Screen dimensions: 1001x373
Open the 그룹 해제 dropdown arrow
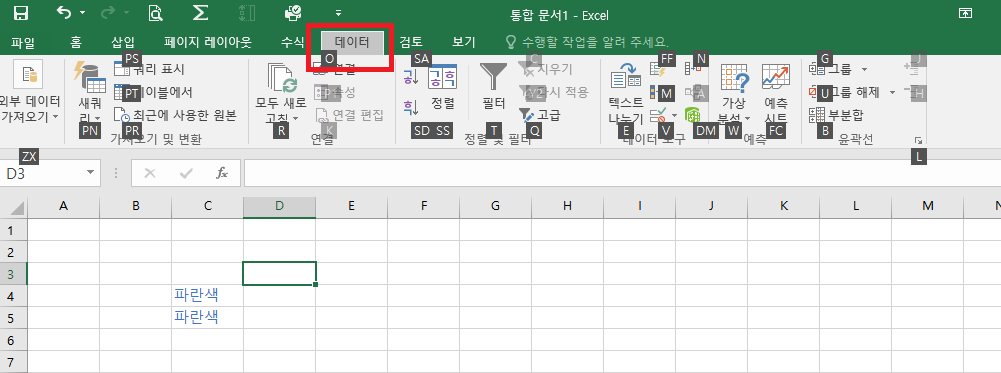pyautogui.click(x=892, y=93)
